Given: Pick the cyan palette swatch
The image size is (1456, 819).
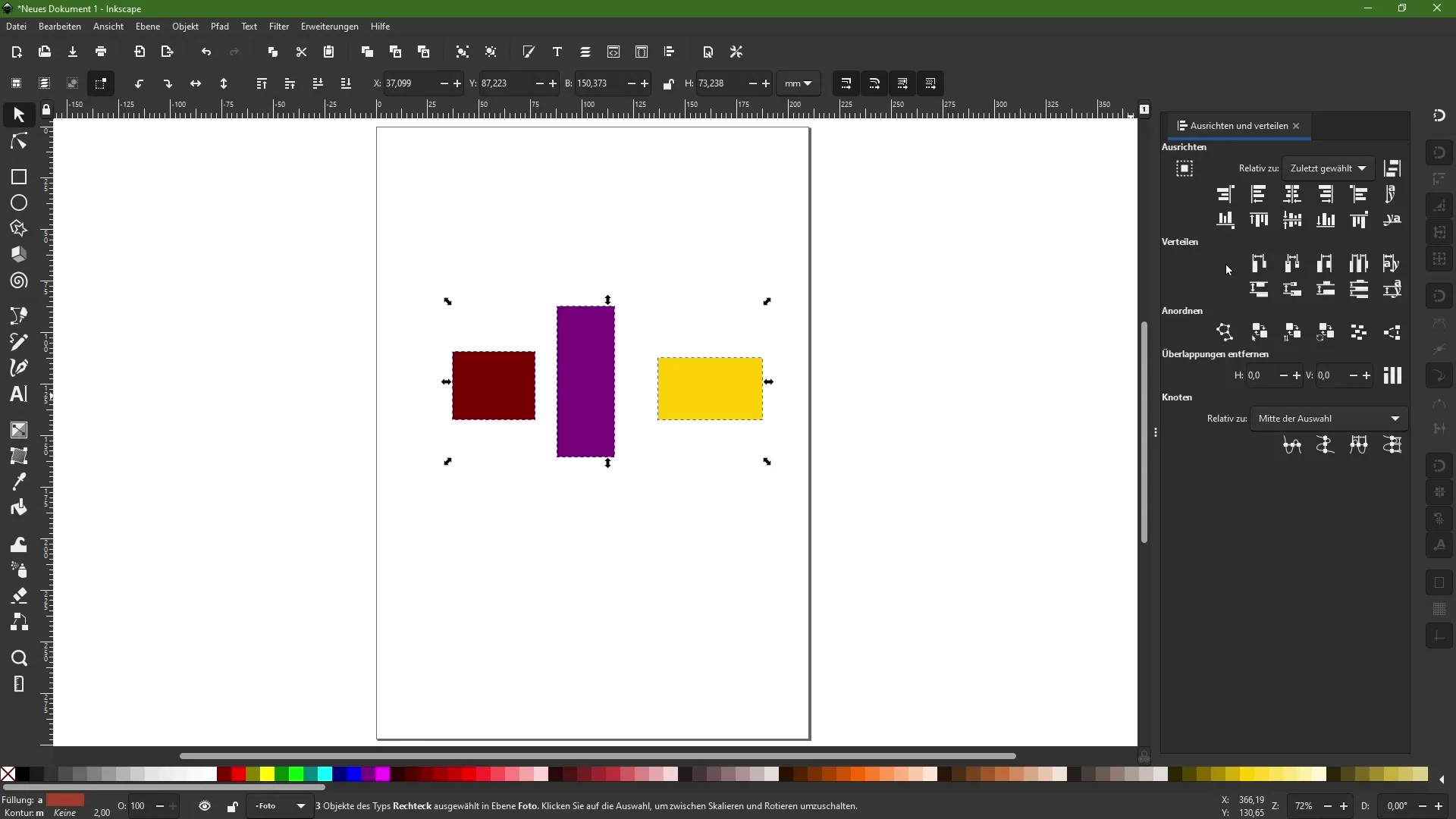Looking at the screenshot, I should [325, 774].
